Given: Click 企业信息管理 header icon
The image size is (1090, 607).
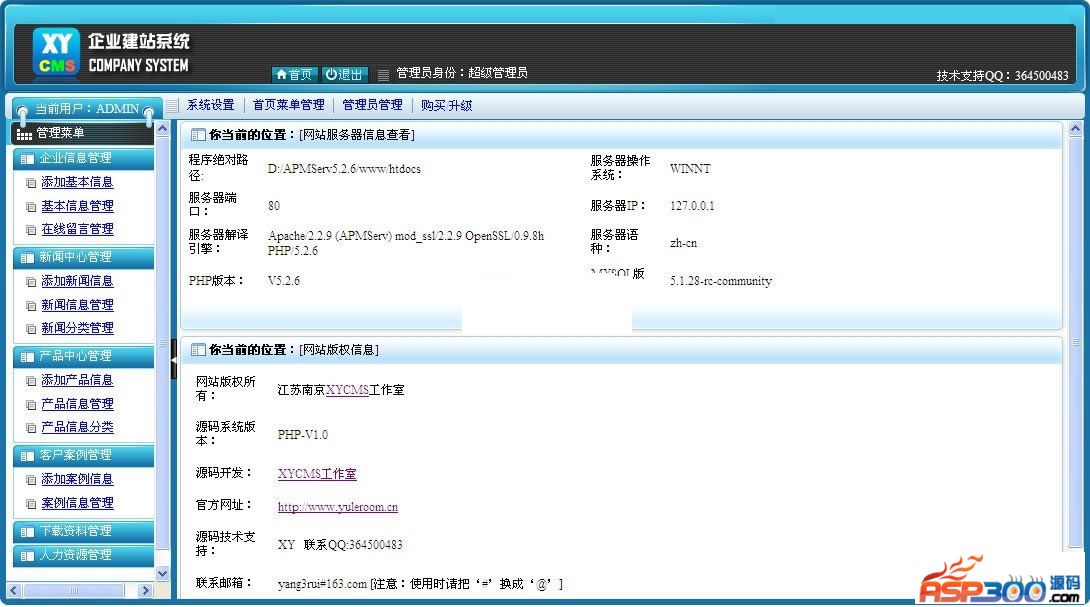Looking at the screenshot, I should pos(27,159).
